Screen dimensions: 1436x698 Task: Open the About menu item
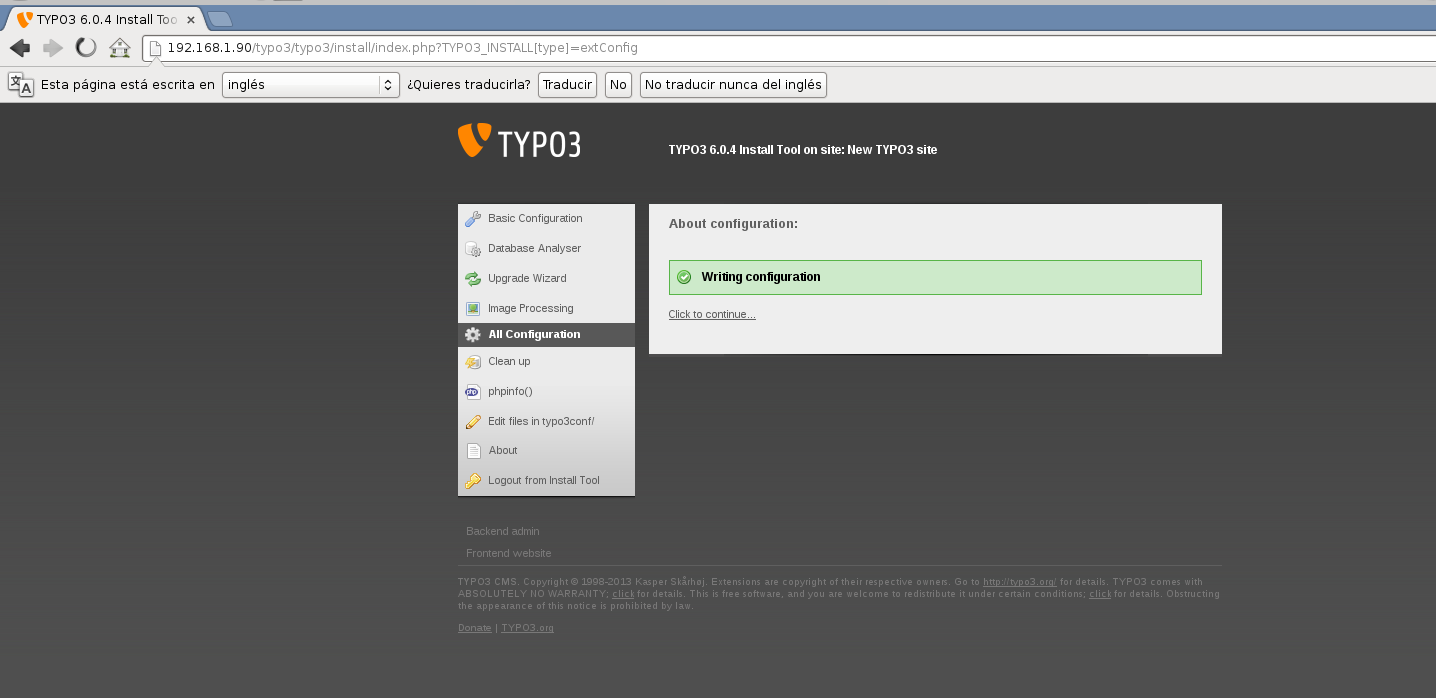tap(503, 451)
